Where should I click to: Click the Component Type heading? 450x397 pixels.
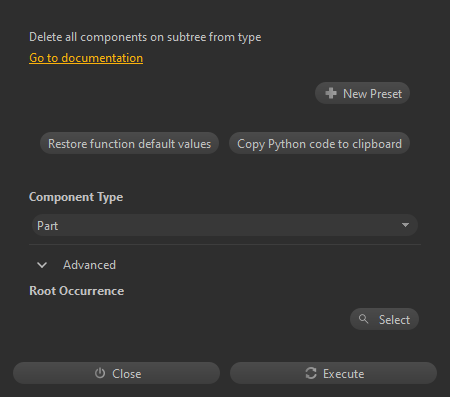pyautogui.click(x=76, y=197)
